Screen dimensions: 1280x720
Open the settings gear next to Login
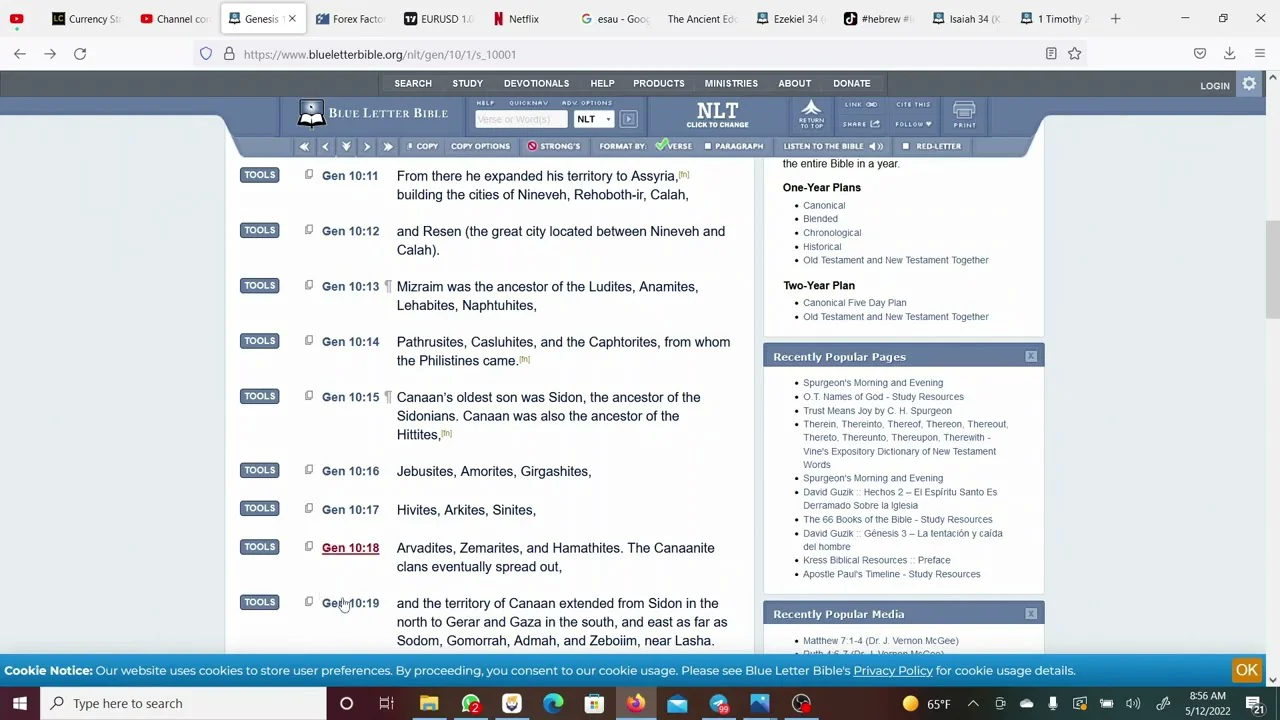pyautogui.click(x=1249, y=85)
